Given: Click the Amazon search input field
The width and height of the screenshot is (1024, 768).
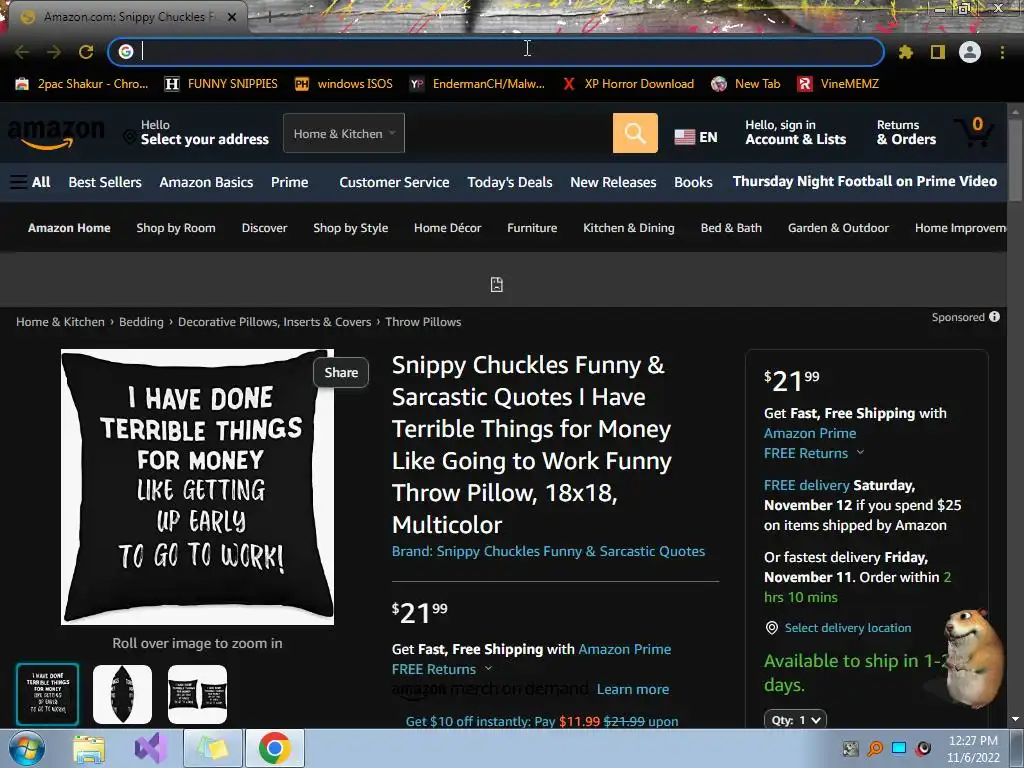Looking at the screenshot, I should pyautogui.click(x=508, y=133).
